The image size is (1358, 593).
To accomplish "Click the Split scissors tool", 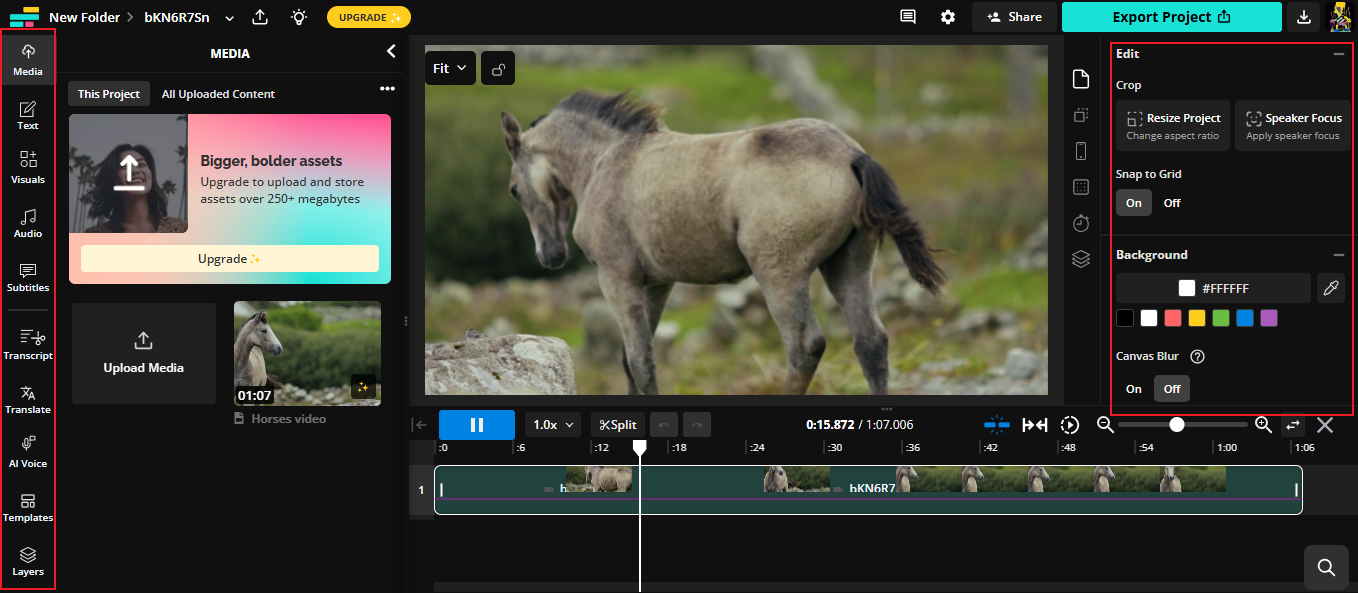I will 617,425.
